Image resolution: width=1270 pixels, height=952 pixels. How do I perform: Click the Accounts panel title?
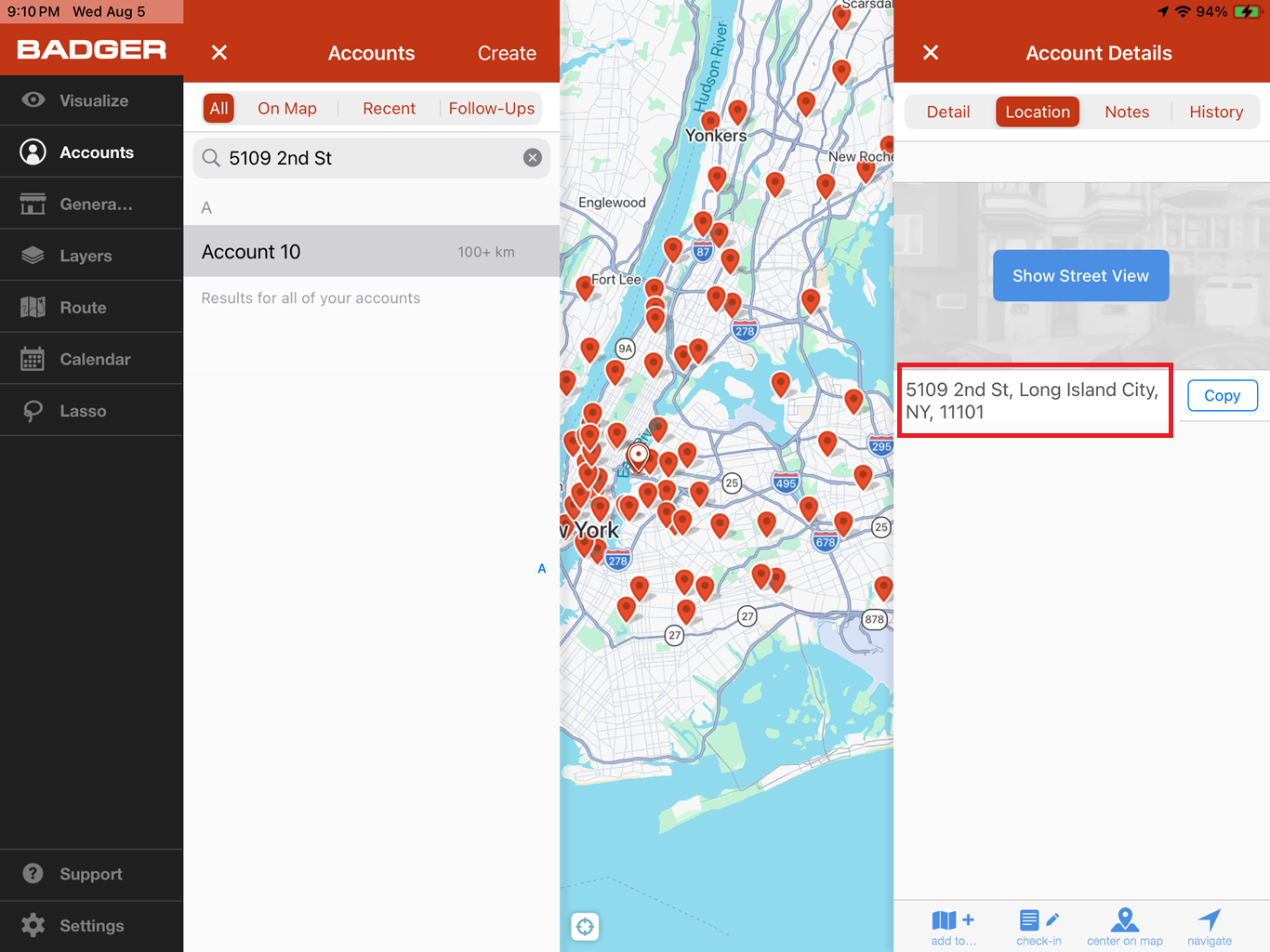click(x=371, y=53)
